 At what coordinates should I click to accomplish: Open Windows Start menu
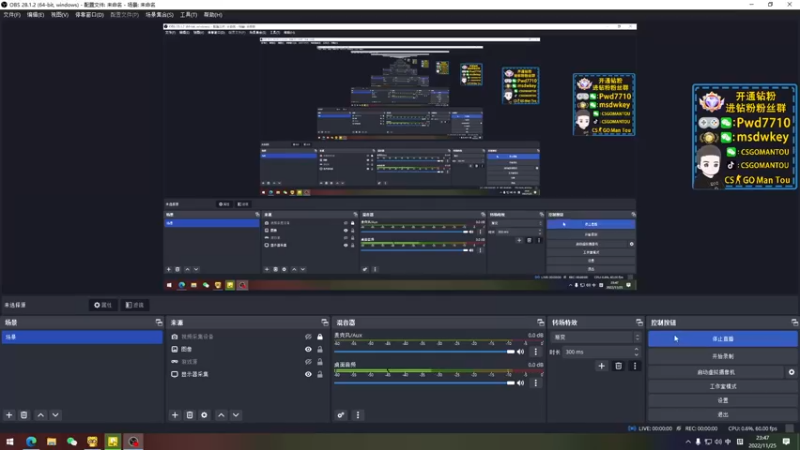pyautogui.click(x=10, y=441)
